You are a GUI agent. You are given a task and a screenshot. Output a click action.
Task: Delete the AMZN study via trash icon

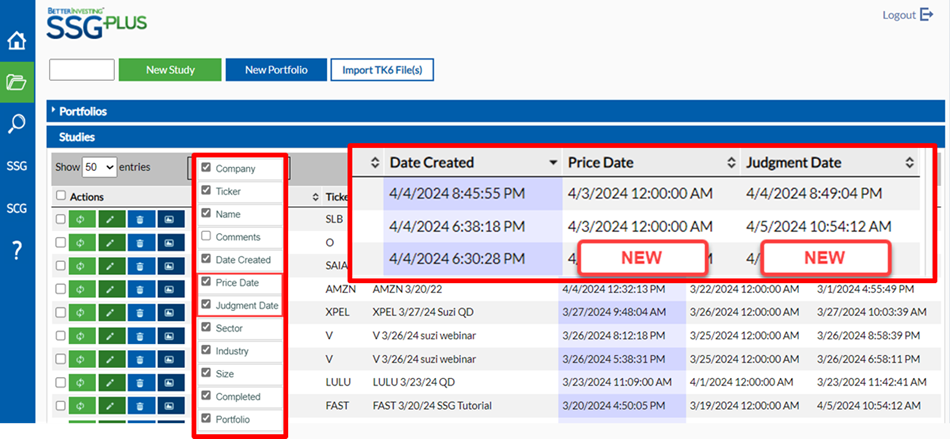point(141,289)
